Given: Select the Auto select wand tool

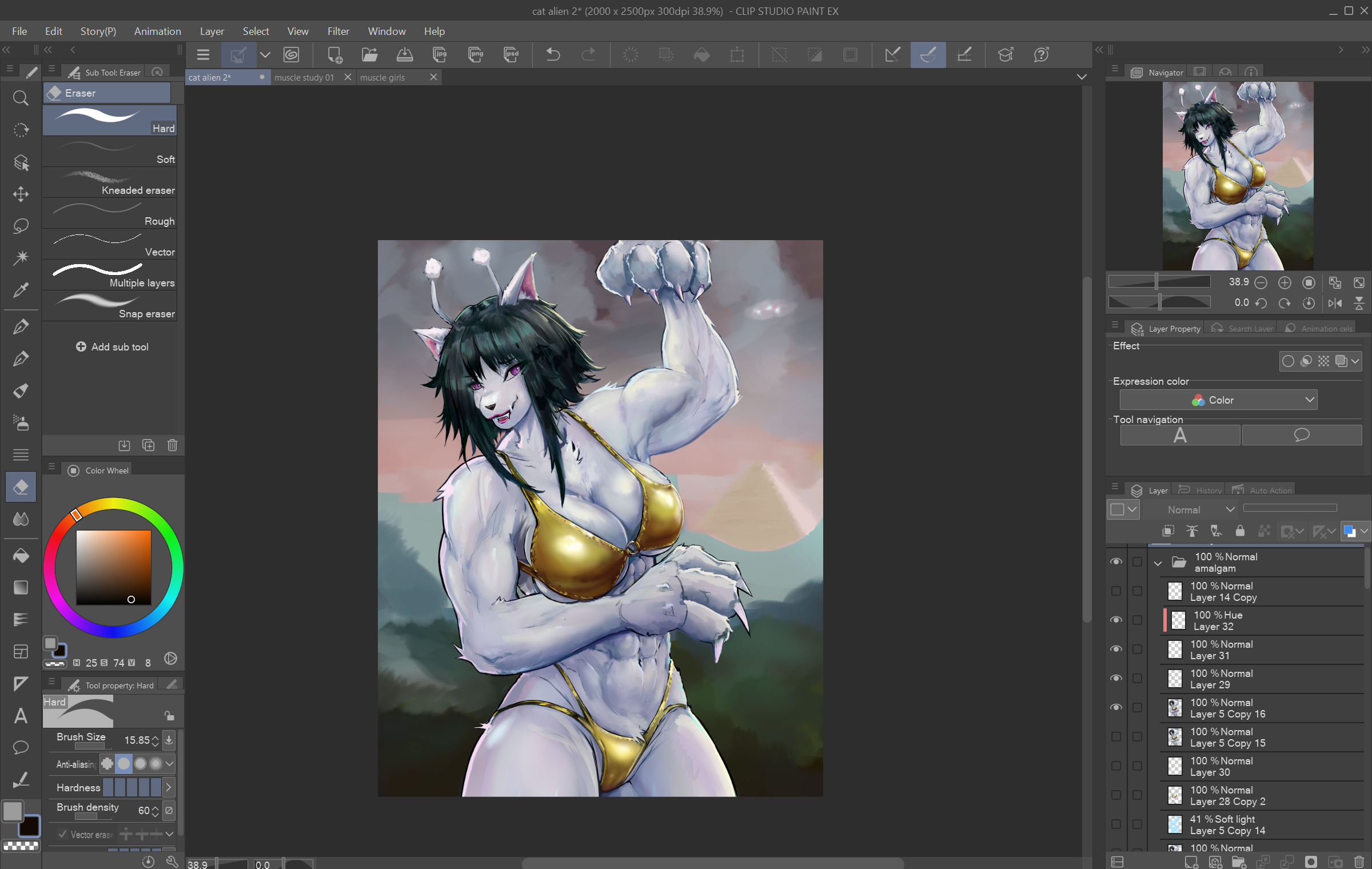Looking at the screenshot, I should pos(21,258).
